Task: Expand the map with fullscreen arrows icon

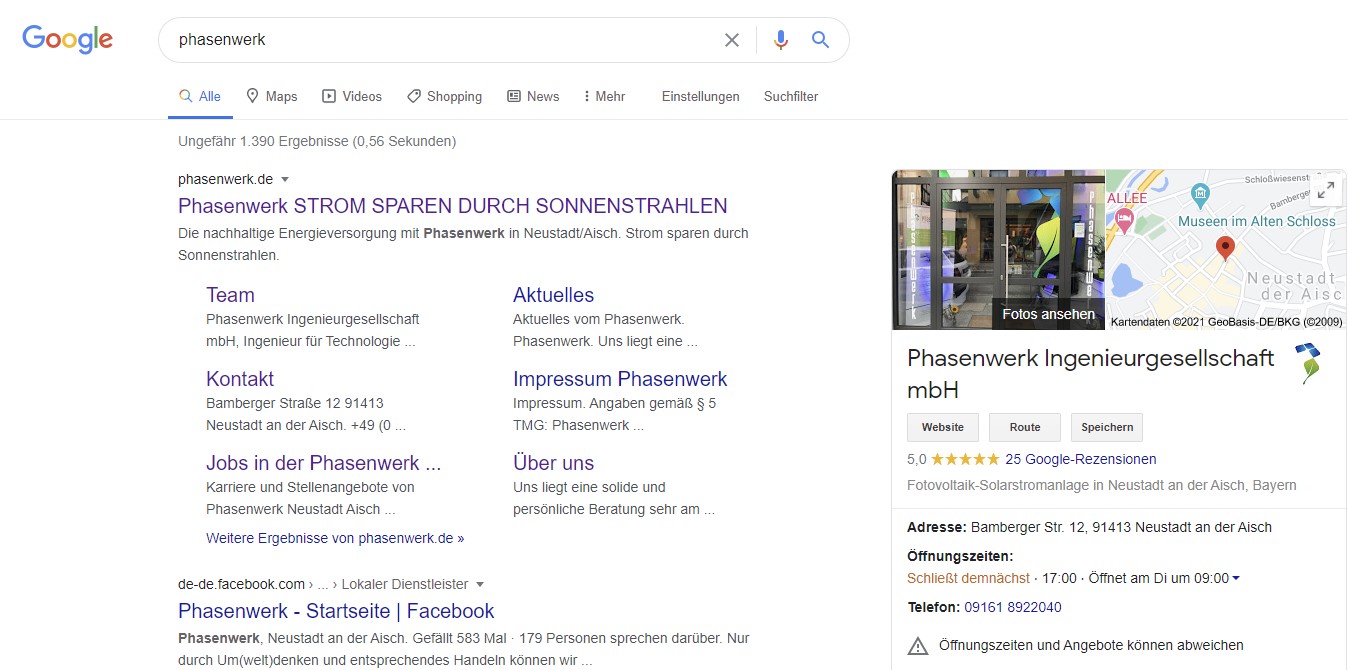Action: pos(1325,191)
